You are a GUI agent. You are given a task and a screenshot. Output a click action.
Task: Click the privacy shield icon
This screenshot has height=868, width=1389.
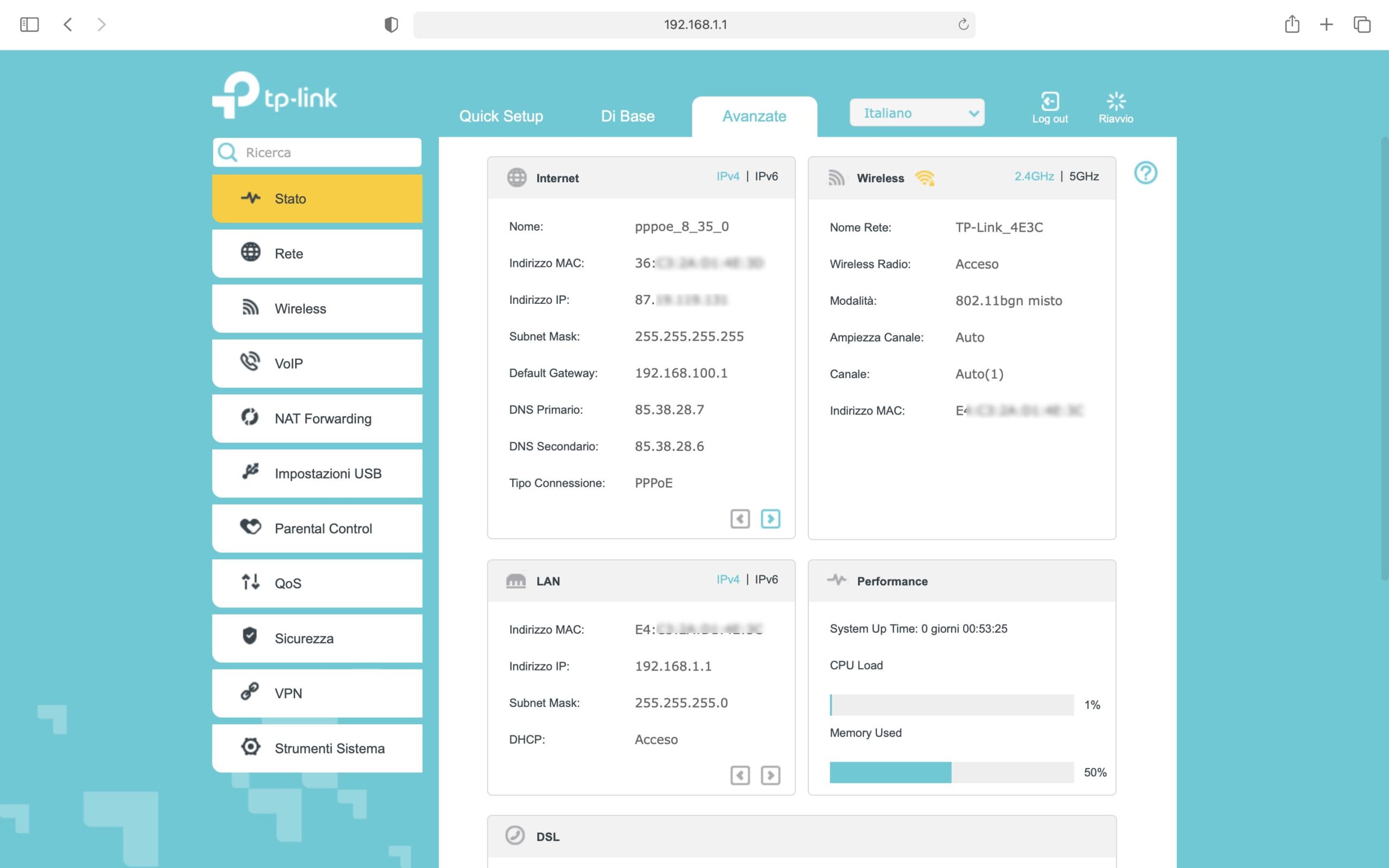(x=391, y=24)
